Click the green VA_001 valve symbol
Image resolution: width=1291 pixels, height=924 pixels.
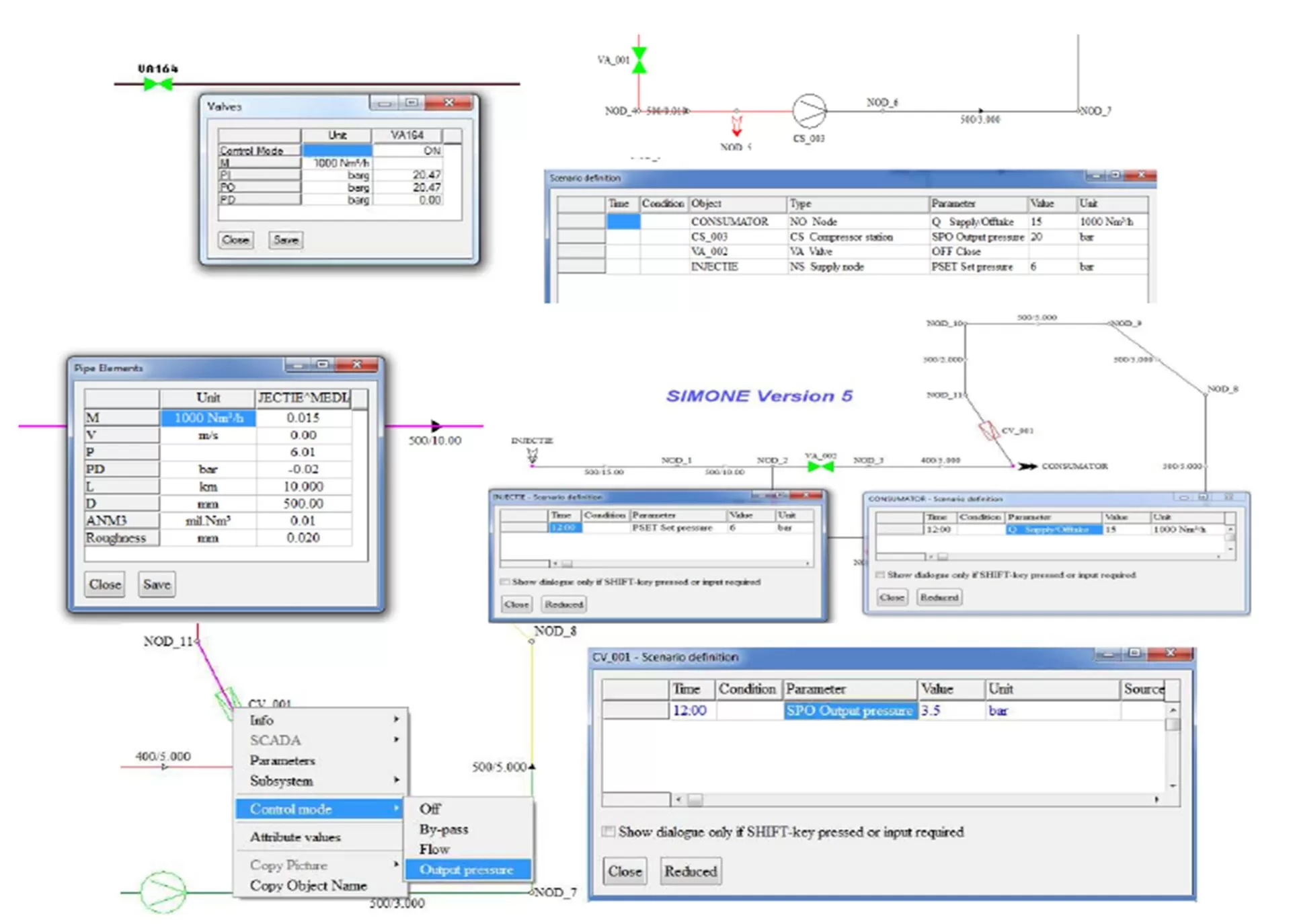[639, 60]
